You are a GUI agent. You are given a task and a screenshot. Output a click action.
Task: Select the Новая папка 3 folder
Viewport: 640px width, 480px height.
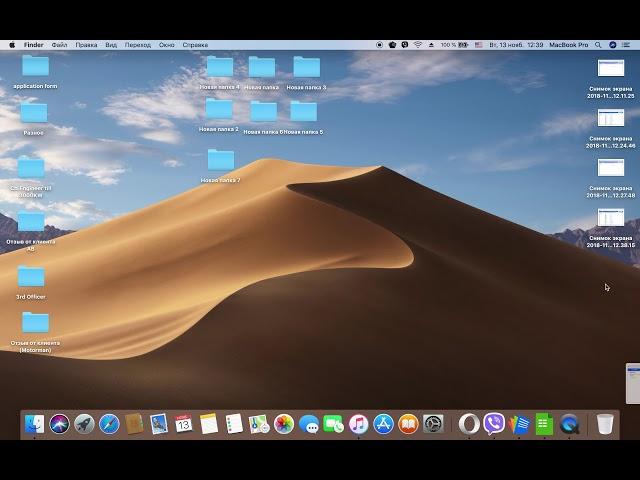(x=307, y=67)
